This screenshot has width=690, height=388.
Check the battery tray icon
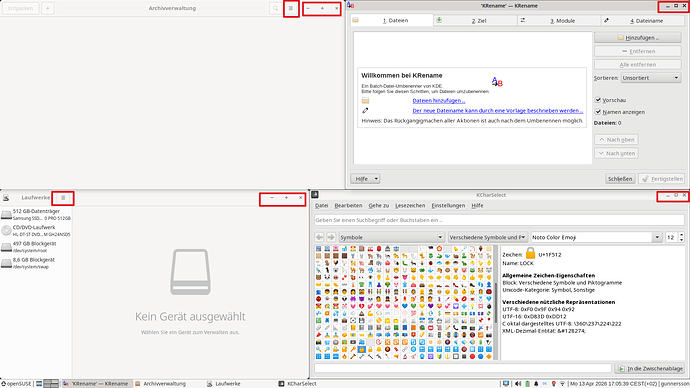(527, 384)
